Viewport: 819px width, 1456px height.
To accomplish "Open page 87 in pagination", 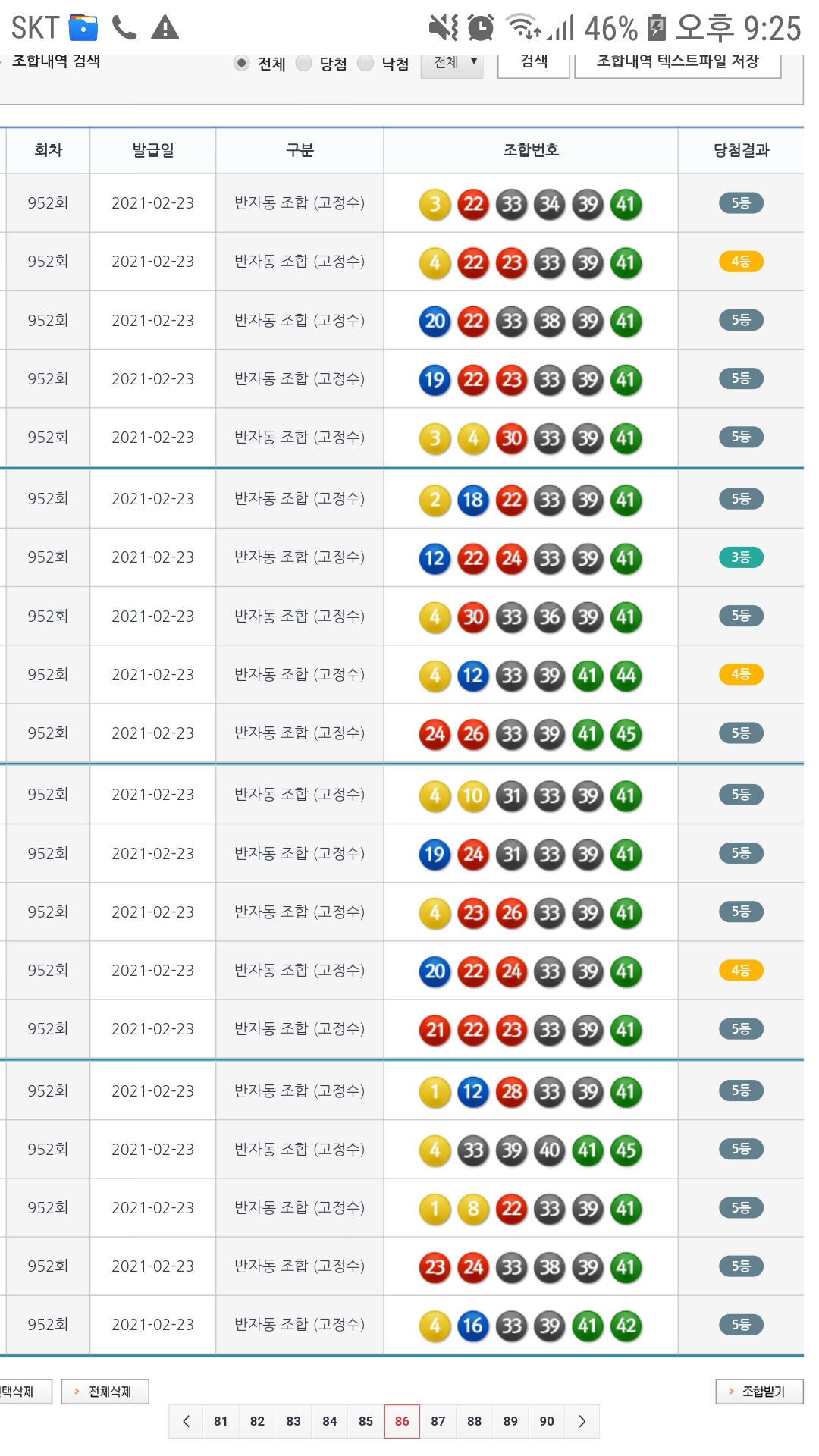I will tap(438, 1421).
